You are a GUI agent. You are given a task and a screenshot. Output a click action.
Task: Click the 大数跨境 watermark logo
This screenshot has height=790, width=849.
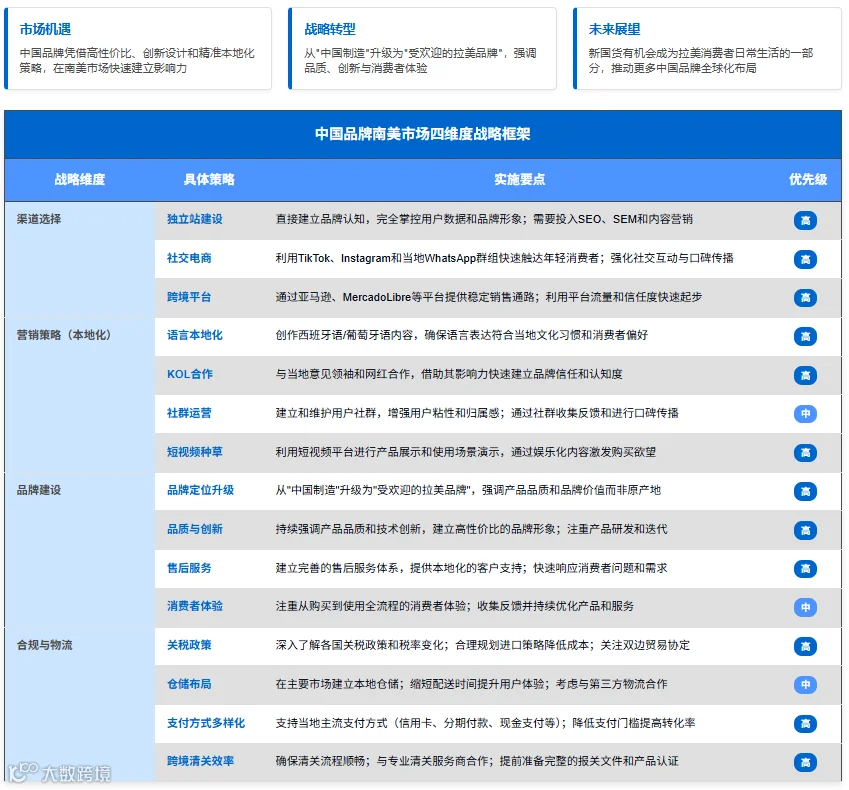click(60, 773)
